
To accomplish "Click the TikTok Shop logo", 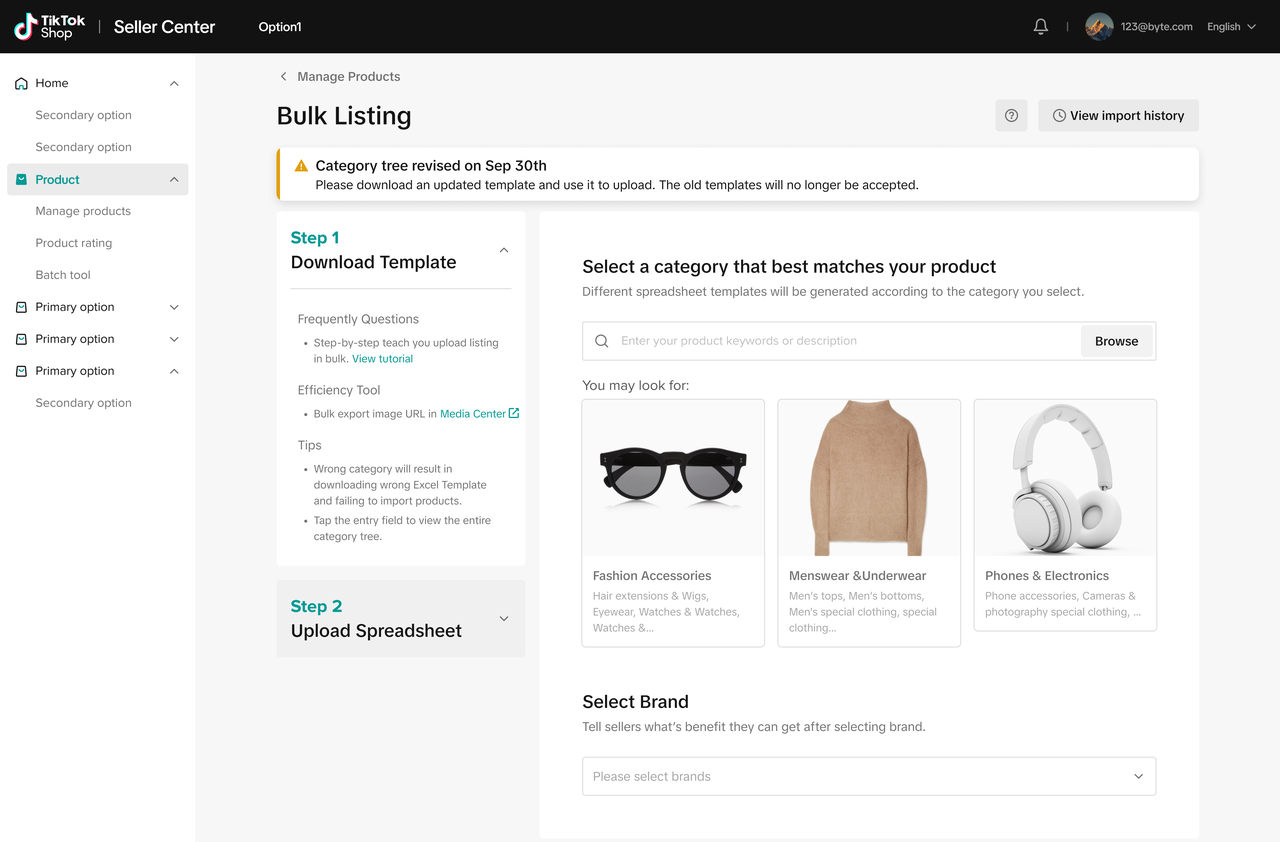I will [50, 27].
